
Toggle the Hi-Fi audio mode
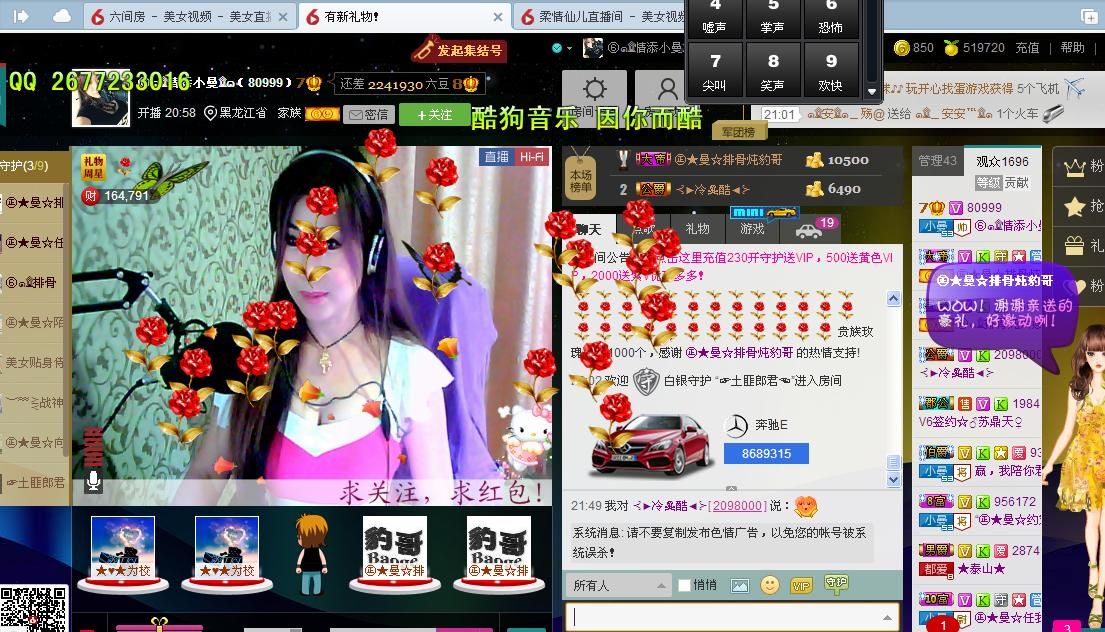coord(531,157)
